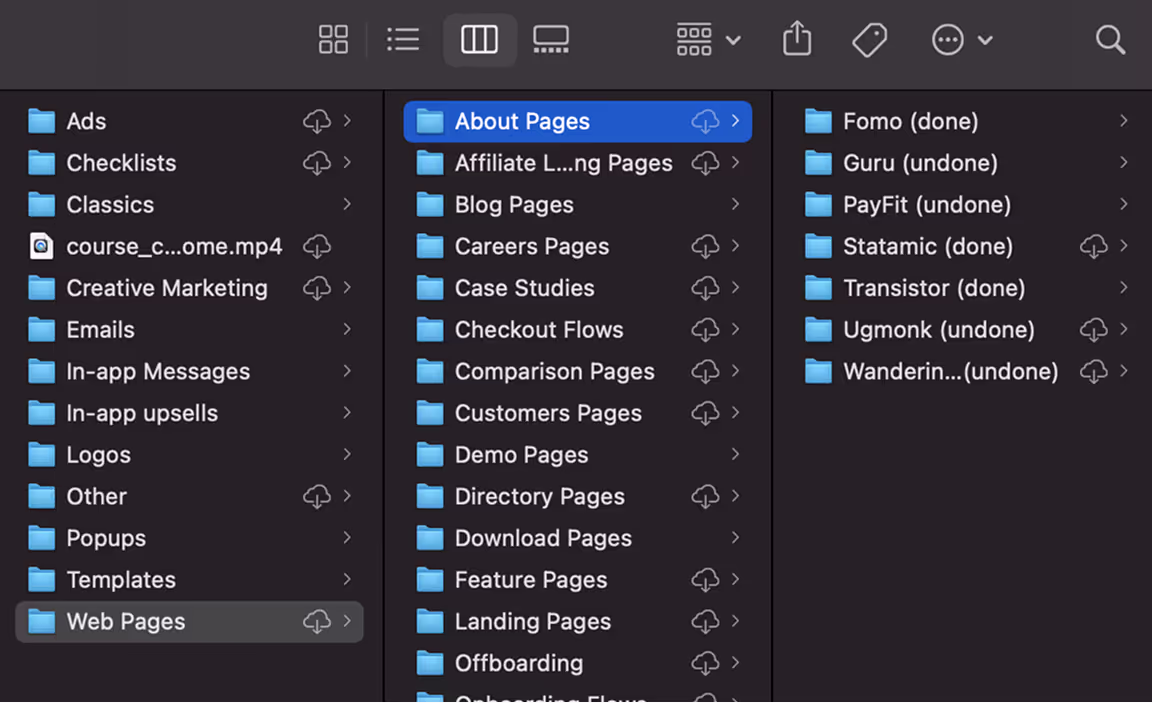Image resolution: width=1152 pixels, height=703 pixels.
Task: Switch to icon grid view
Action: [333, 40]
